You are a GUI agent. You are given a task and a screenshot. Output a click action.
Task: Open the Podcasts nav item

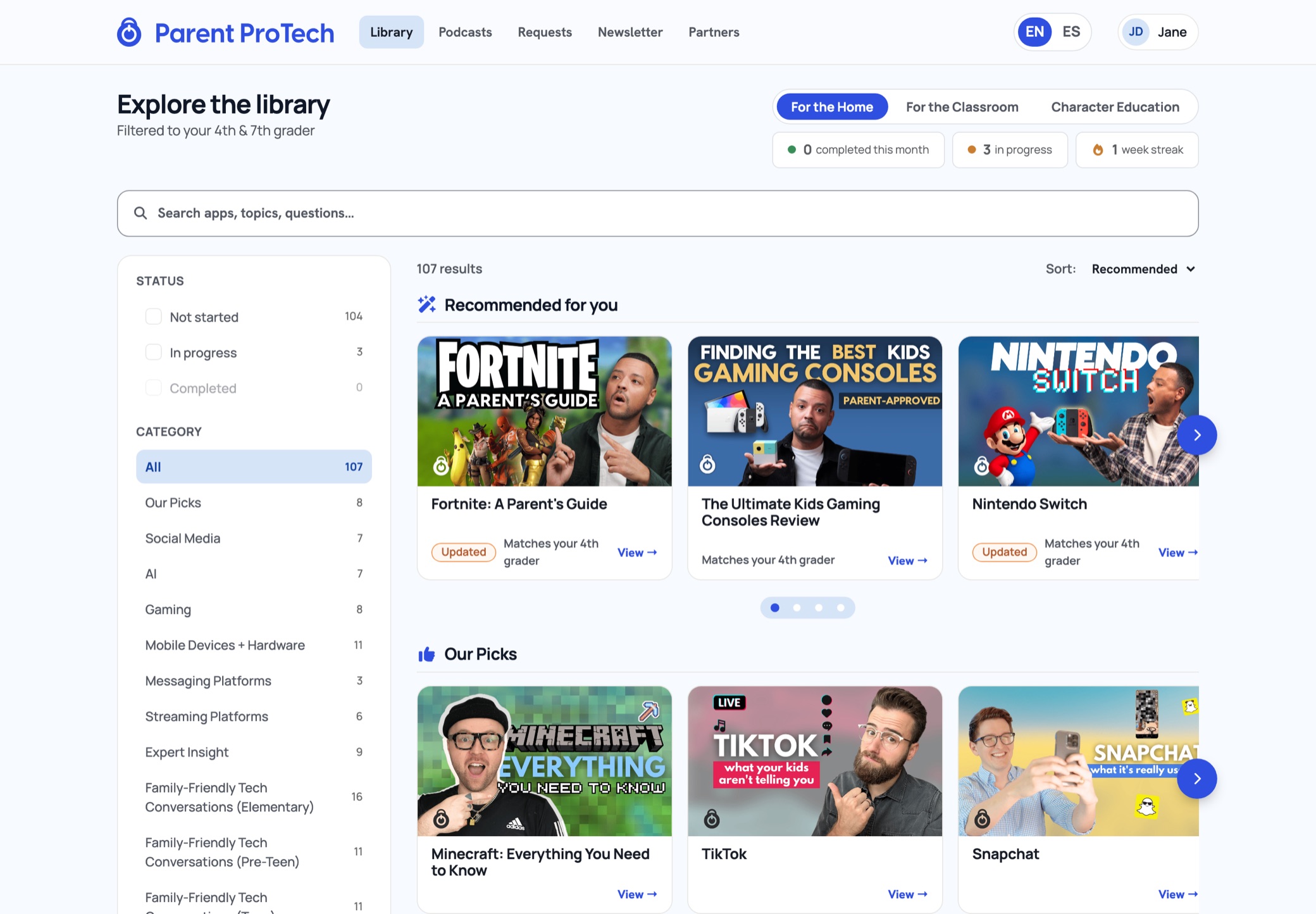pyautogui.click(x=465, y=32)
